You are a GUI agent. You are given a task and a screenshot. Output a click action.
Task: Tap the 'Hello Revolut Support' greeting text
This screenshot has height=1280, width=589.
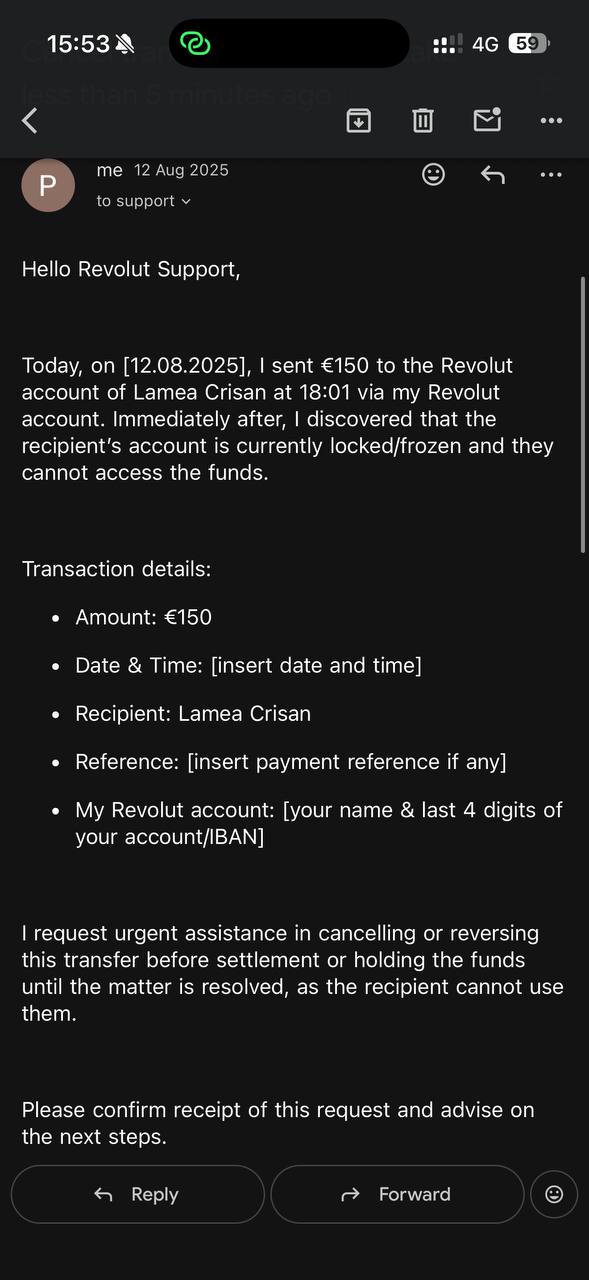pyautogui.click(x=130, y=268)
